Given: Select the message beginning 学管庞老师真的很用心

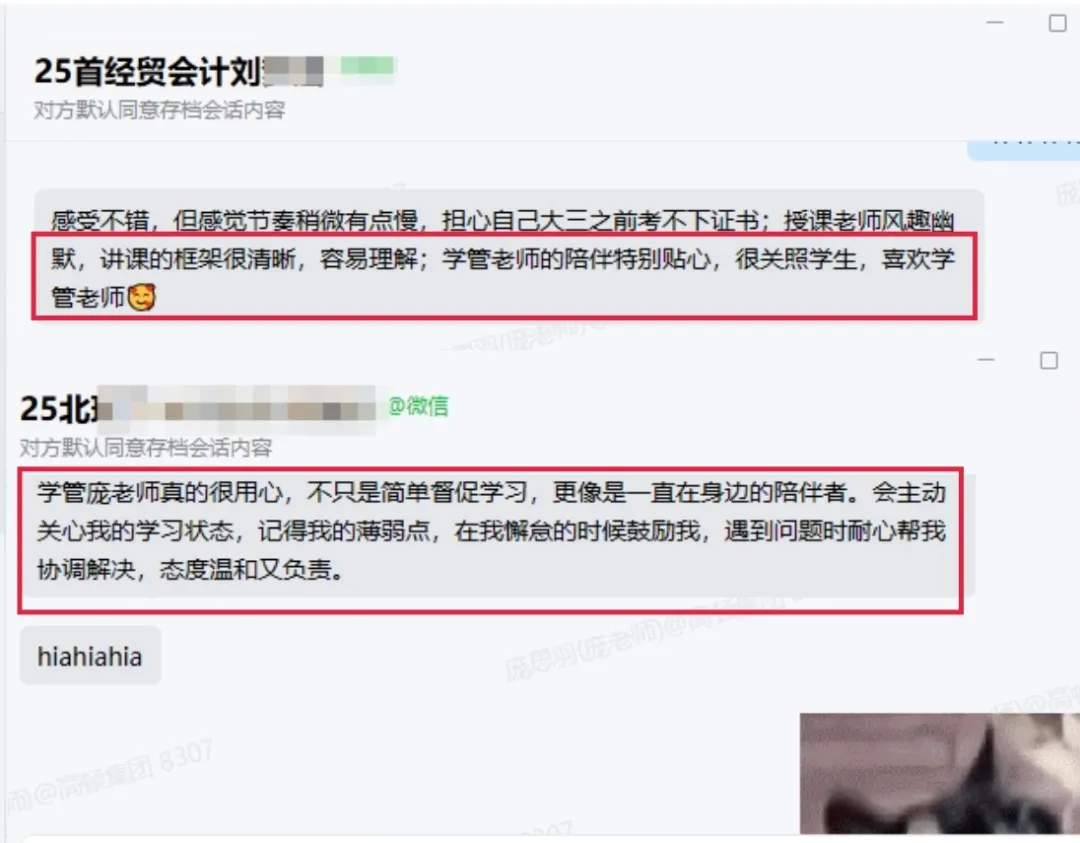Looking at the screenshot, I should click(x=496, y=531).
